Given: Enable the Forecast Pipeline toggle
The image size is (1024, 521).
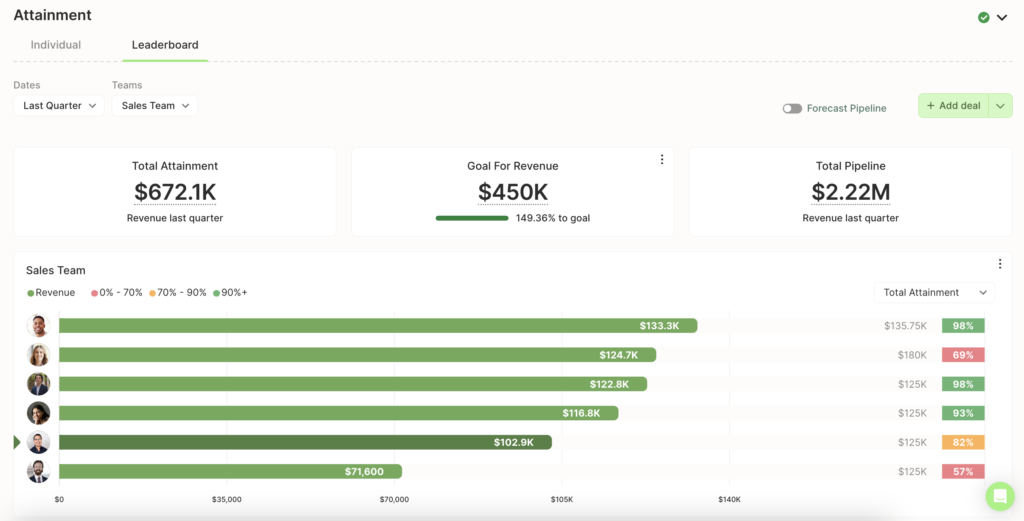Looking at the screenshot, I should click(792, 108).
